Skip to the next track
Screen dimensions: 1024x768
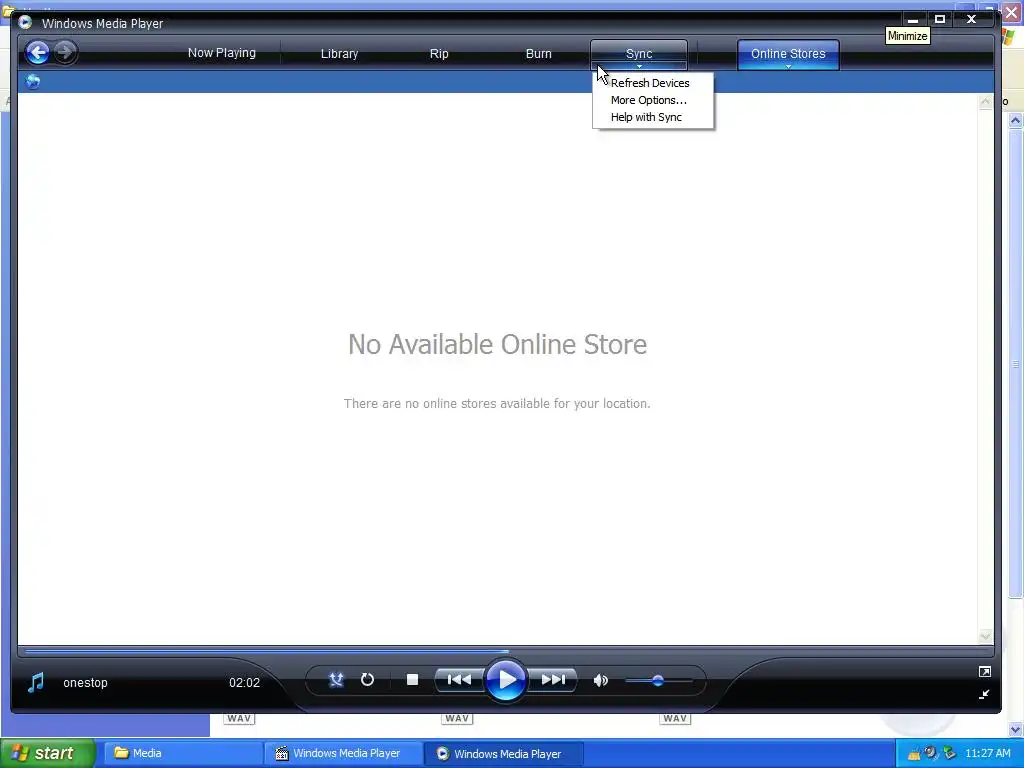[553, 680]
